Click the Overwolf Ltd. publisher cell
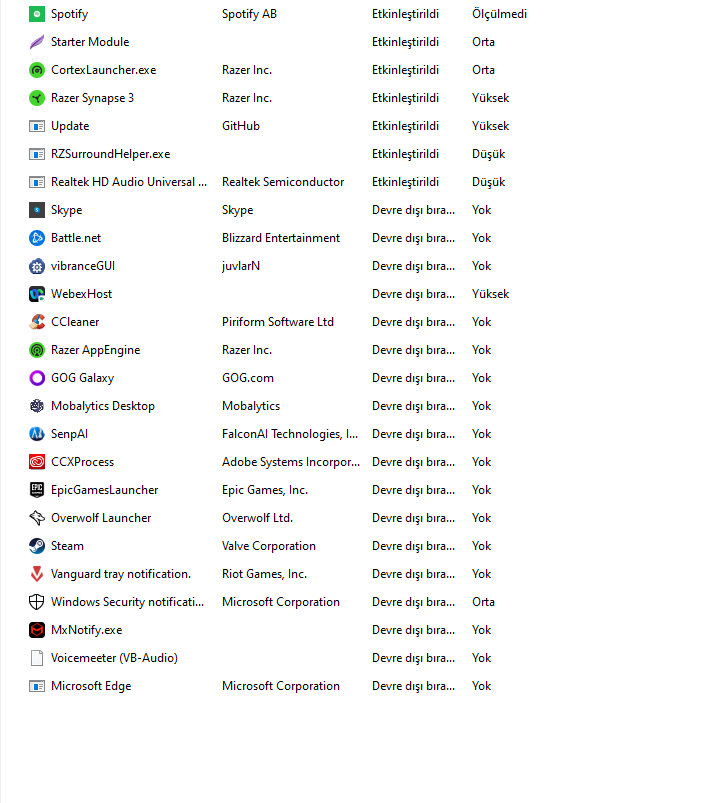This screenshot has height=803, width=723. point(258,518)
